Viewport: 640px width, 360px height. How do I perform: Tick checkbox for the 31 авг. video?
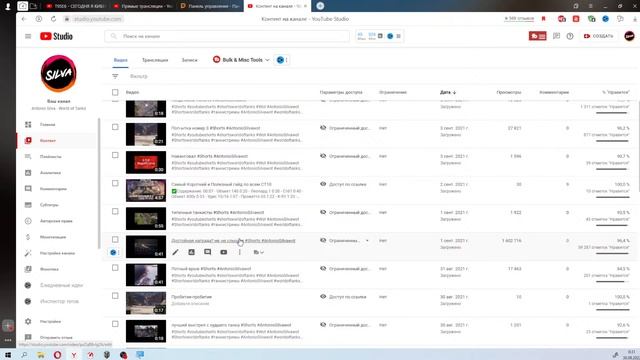click(x=115, y=268)
